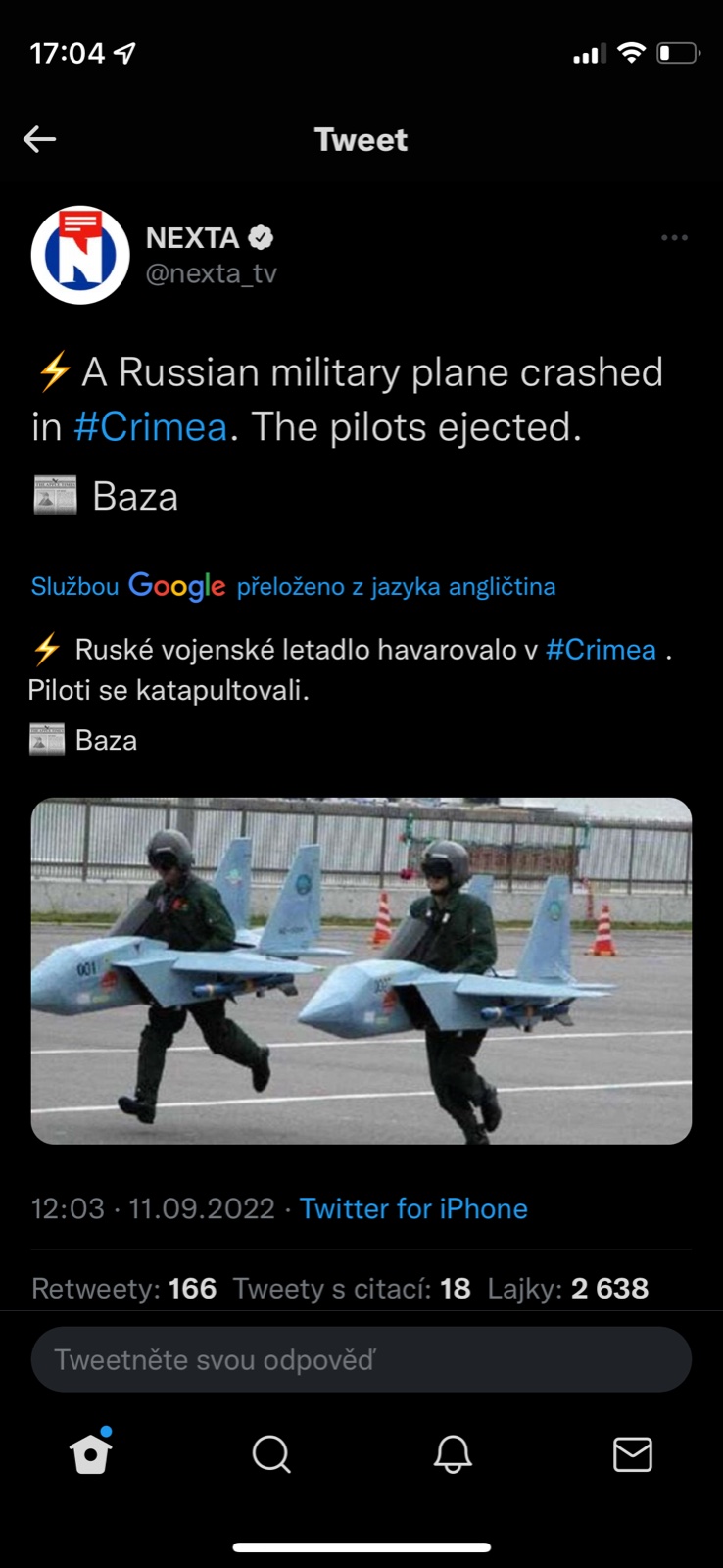Tap the battery indicator in status bar
Viewport: 723px width, 1568px height.
tap(678, 53)
